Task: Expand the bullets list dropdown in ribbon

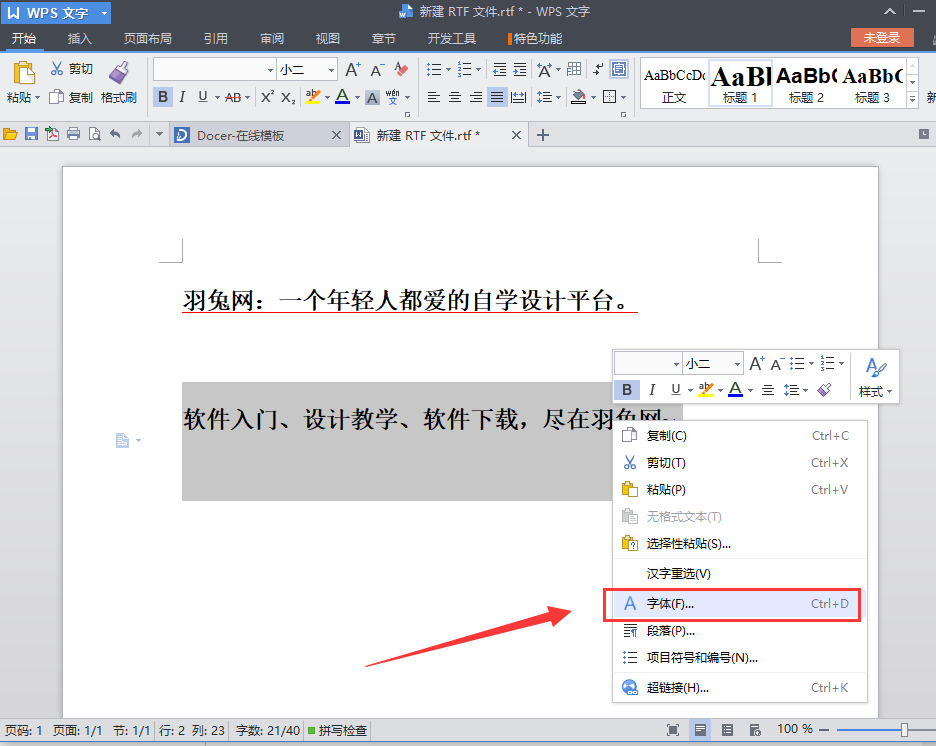Action: [448, 70]
